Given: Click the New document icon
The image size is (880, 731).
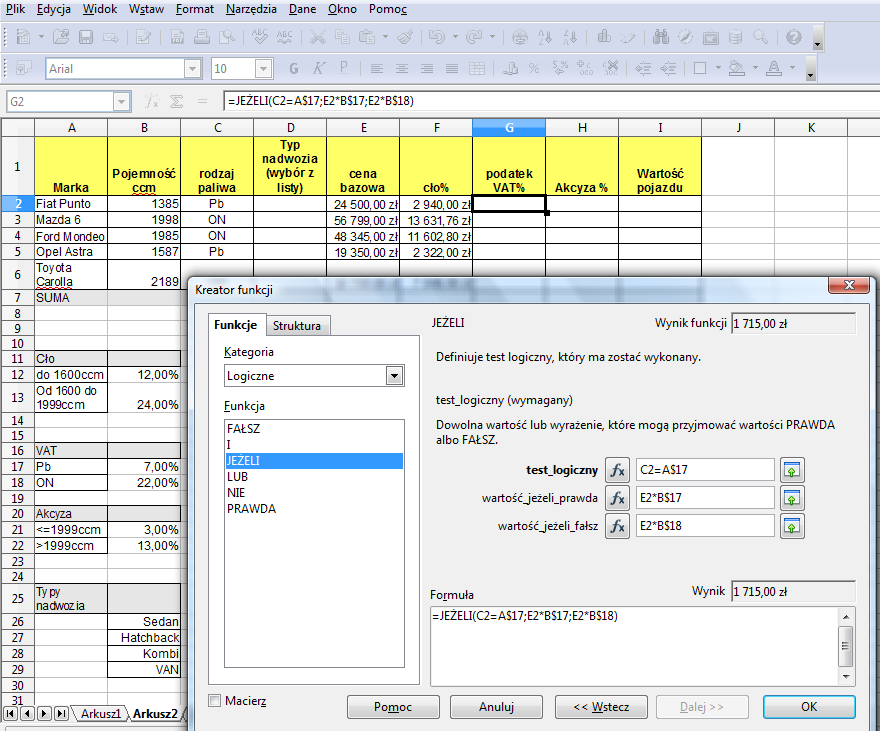Looking at the screenshot, I should (x=23, y=37).
